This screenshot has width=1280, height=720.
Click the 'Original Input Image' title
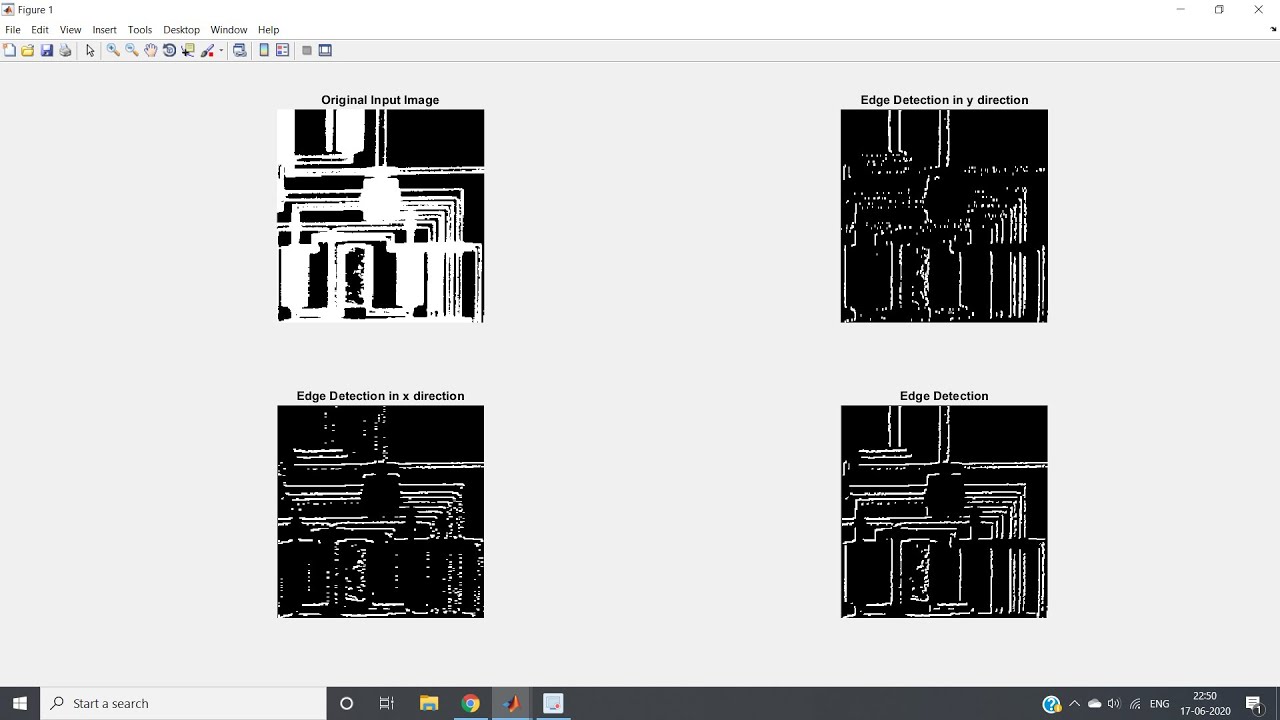click(380, 100)
